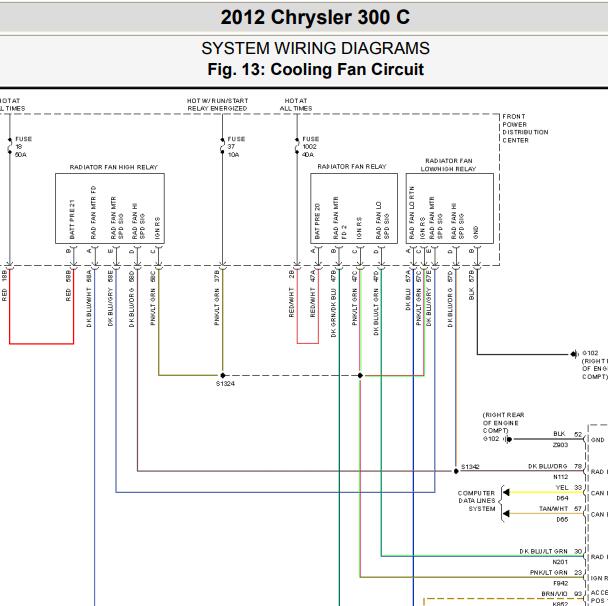Click the "Fig. 13: Cooling Fan Circuit" caption

[x=315, y=69]
